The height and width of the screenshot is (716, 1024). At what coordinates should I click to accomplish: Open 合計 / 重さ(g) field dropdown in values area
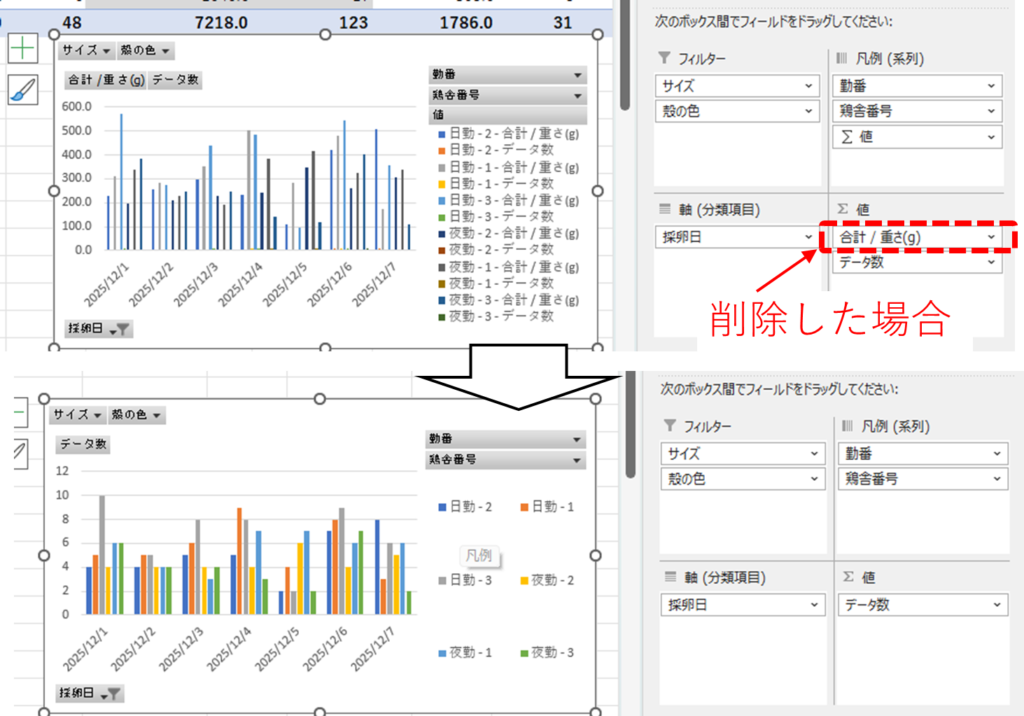991,236
